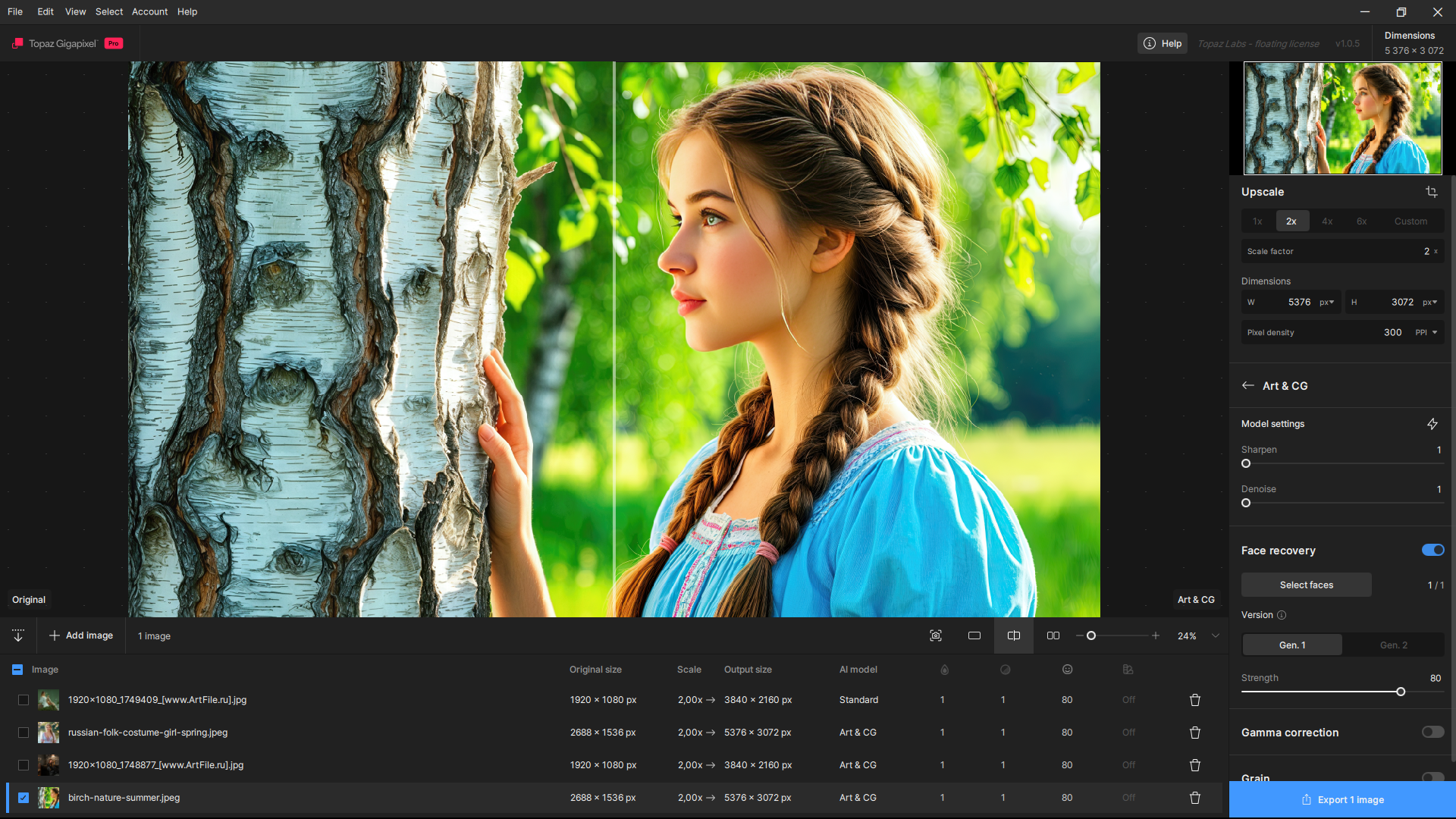This screenshot has width=1456, height=819.
Task: Open the Account menu
Action: [x=149, y=11]
